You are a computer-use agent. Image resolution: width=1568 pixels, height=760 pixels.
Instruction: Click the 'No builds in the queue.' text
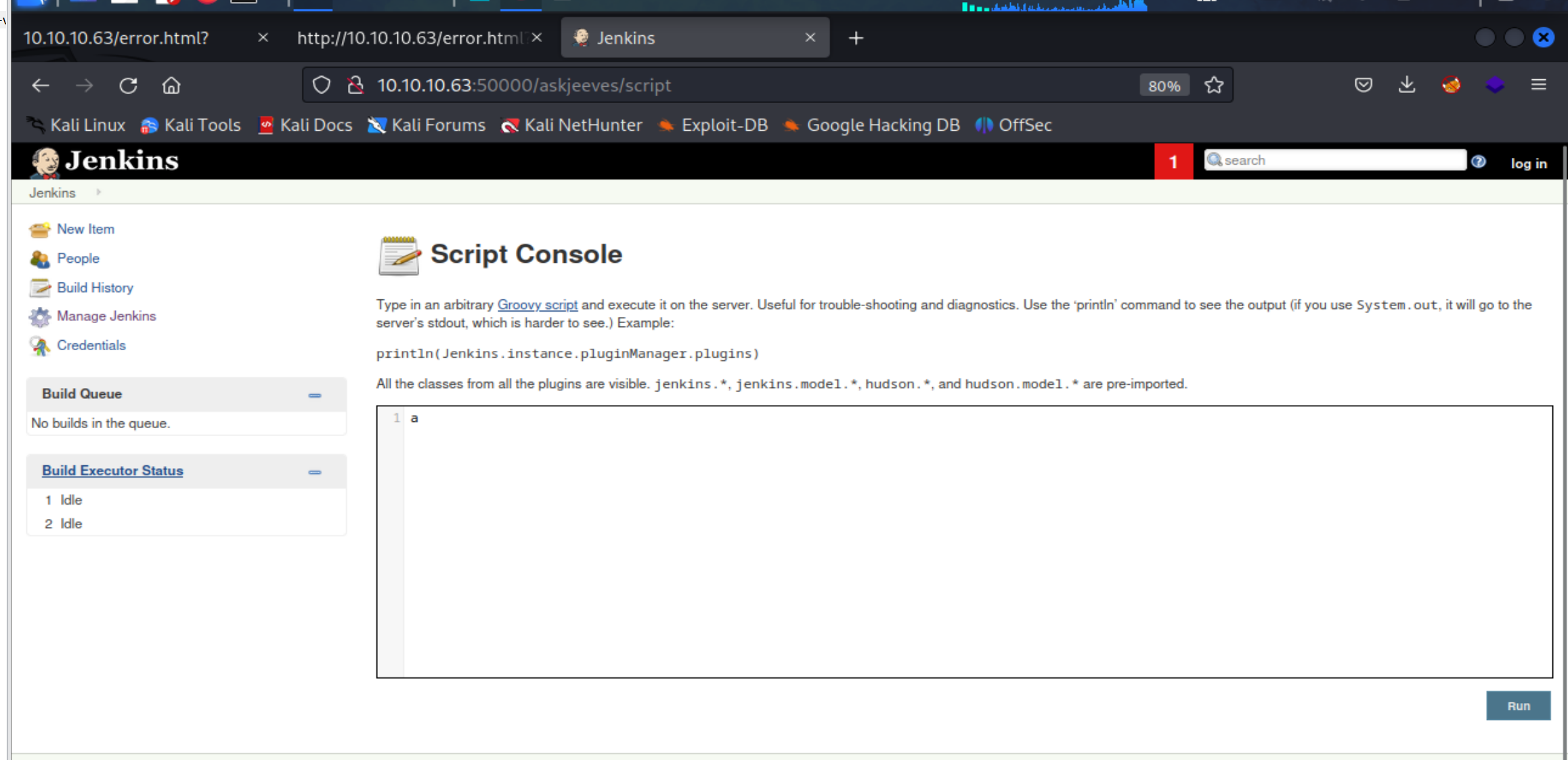point(101,423)
